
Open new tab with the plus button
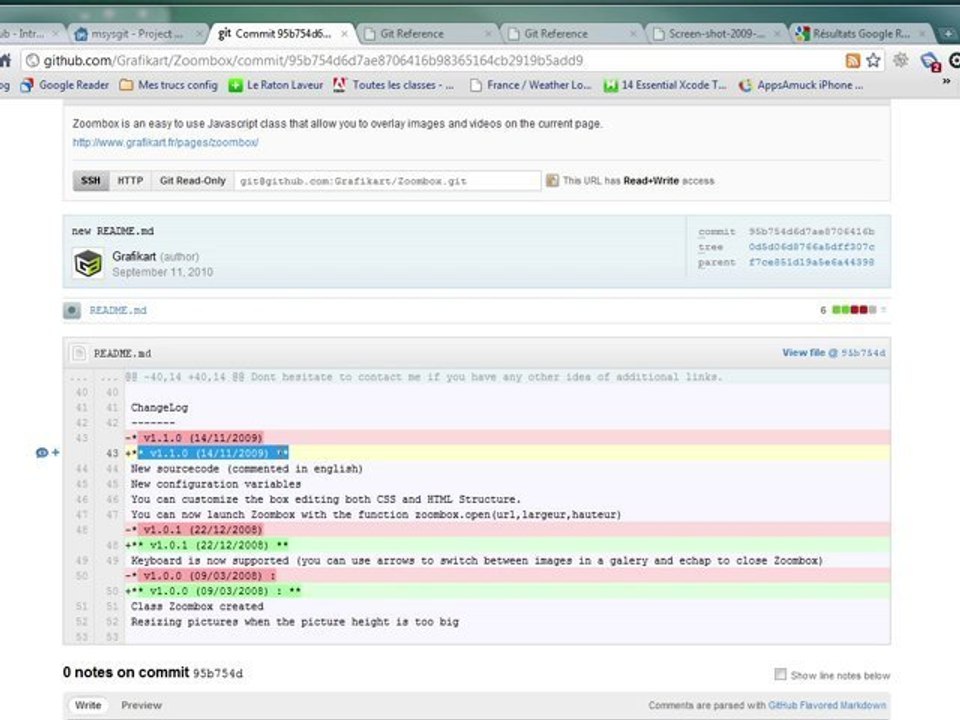pyautogui.click(x=948, y=34)
